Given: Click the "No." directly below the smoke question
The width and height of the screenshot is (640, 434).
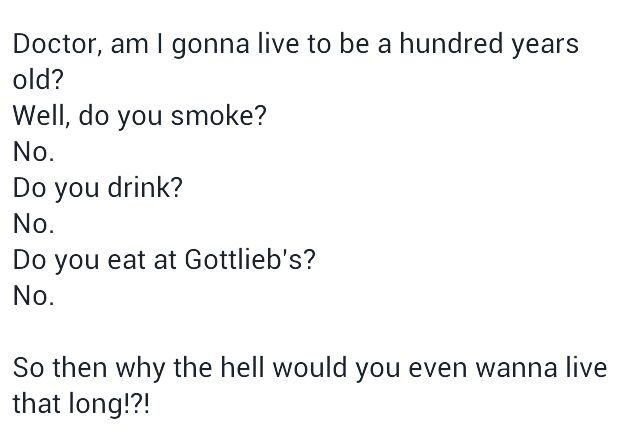Looking at the screenshot, I should coord(32,153).
